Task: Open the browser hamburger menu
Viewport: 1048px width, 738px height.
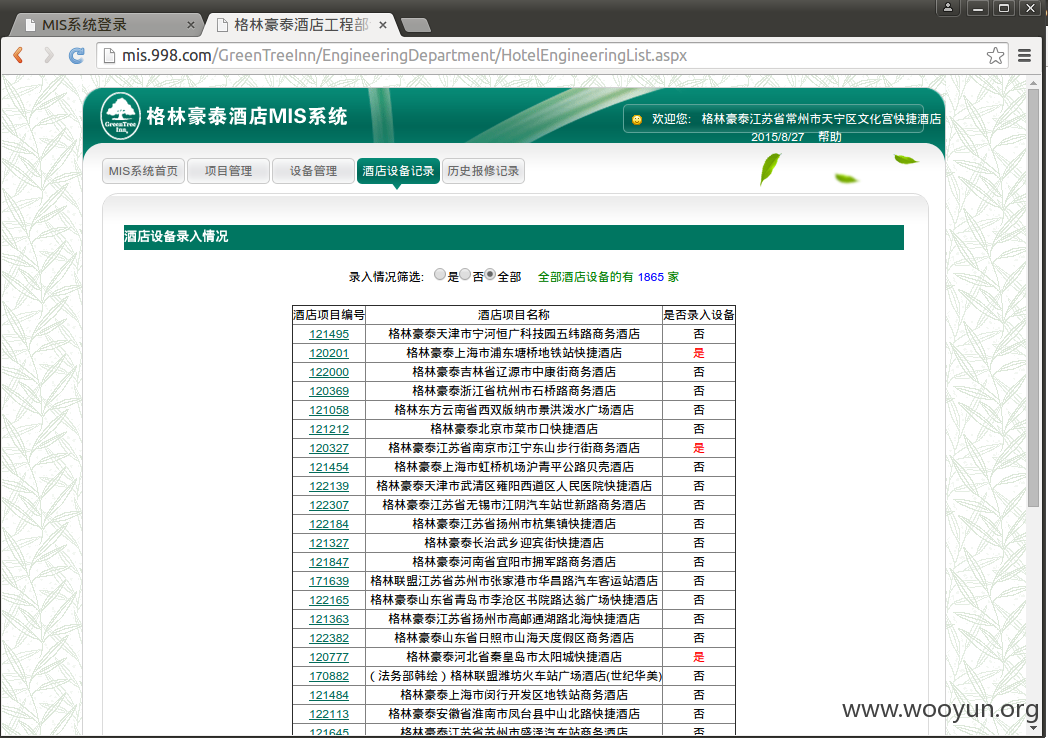Action: [1025, 55]
